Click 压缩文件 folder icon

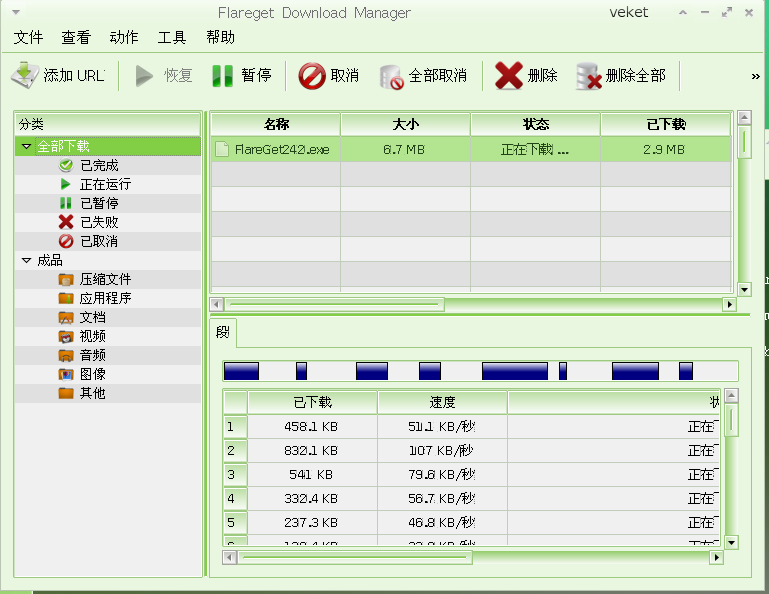[x=66, y=280]
